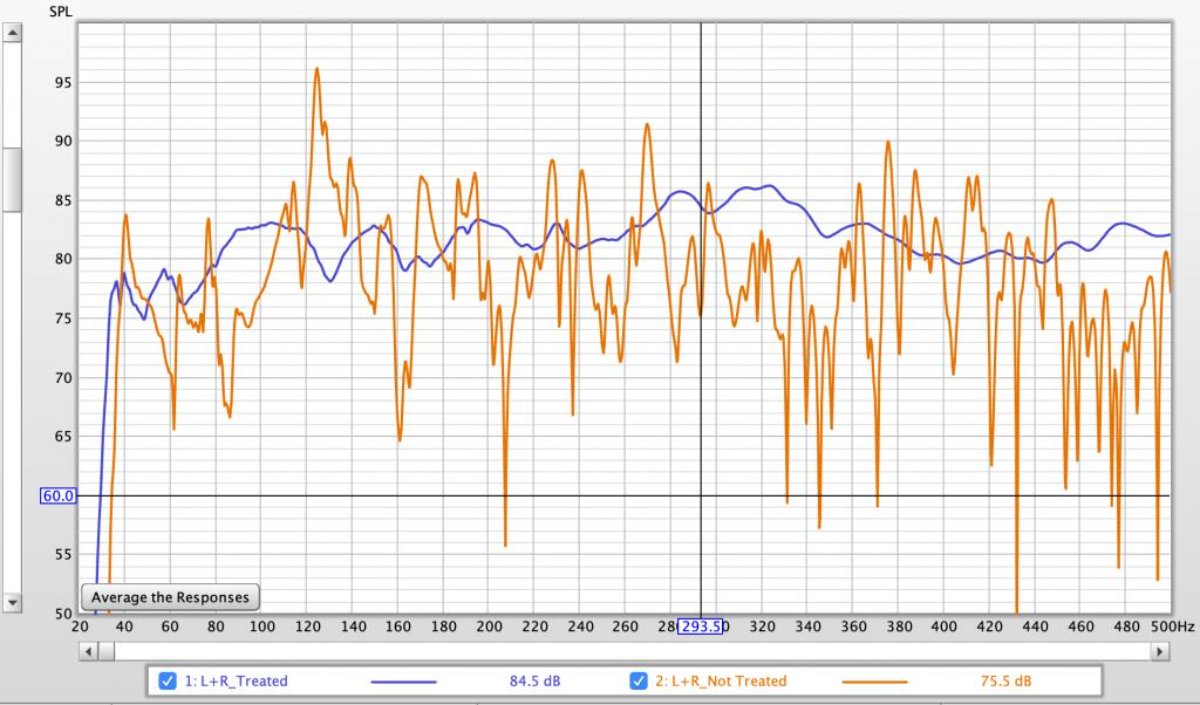The width and height of the screenshot is (1200, 705).
Task: Click the orange L+R_Not Treated line sample
Action: pyautogui.click(x=874, y=682)
